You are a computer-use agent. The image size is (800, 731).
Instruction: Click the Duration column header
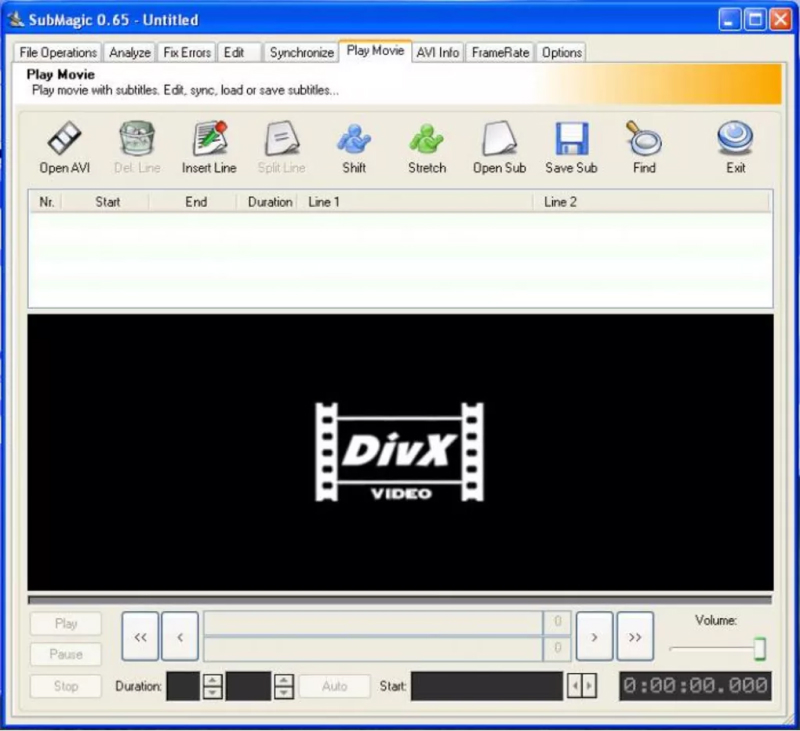pos(269,202)
